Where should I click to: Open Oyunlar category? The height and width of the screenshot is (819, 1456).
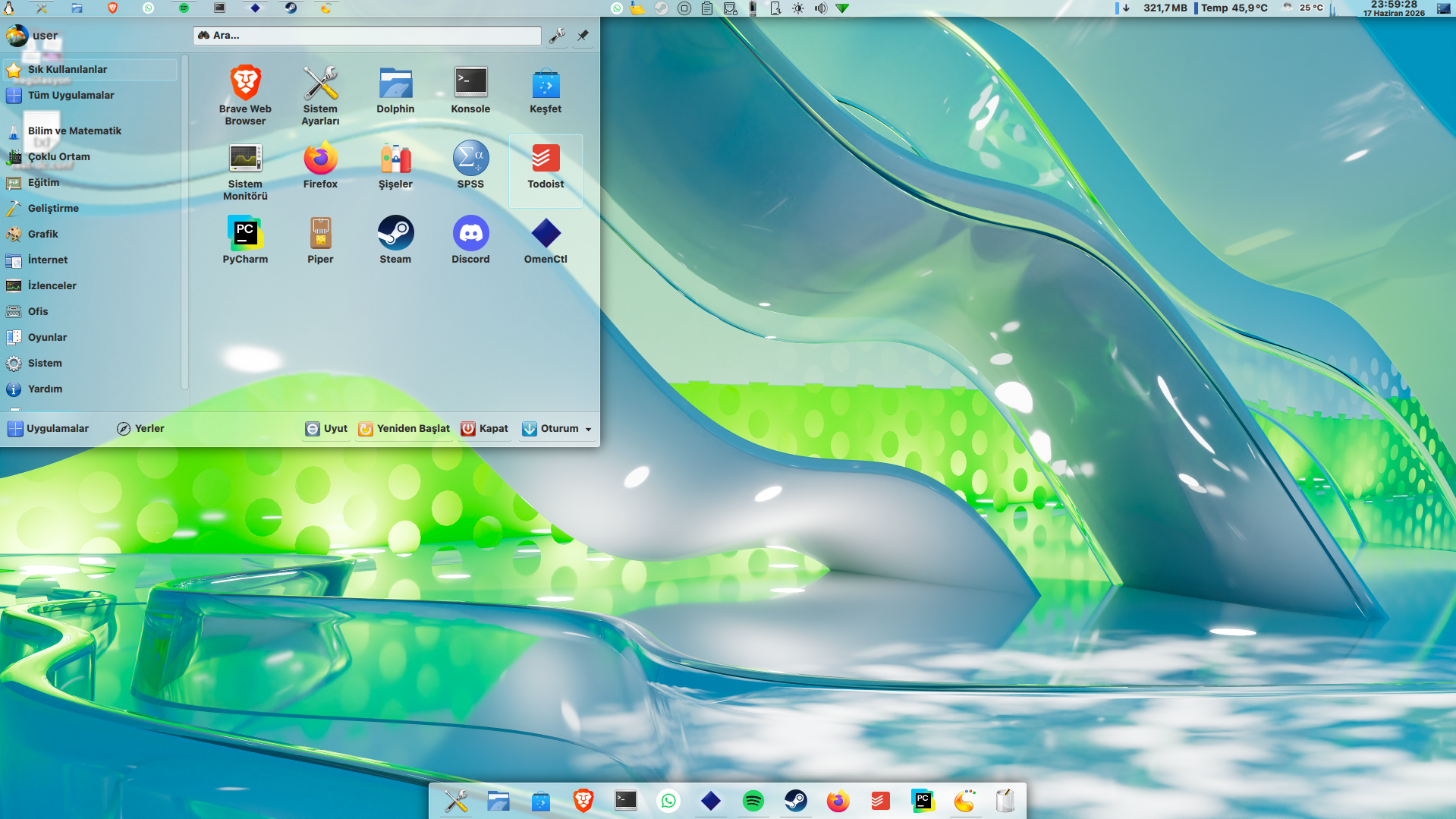[90, 338]
